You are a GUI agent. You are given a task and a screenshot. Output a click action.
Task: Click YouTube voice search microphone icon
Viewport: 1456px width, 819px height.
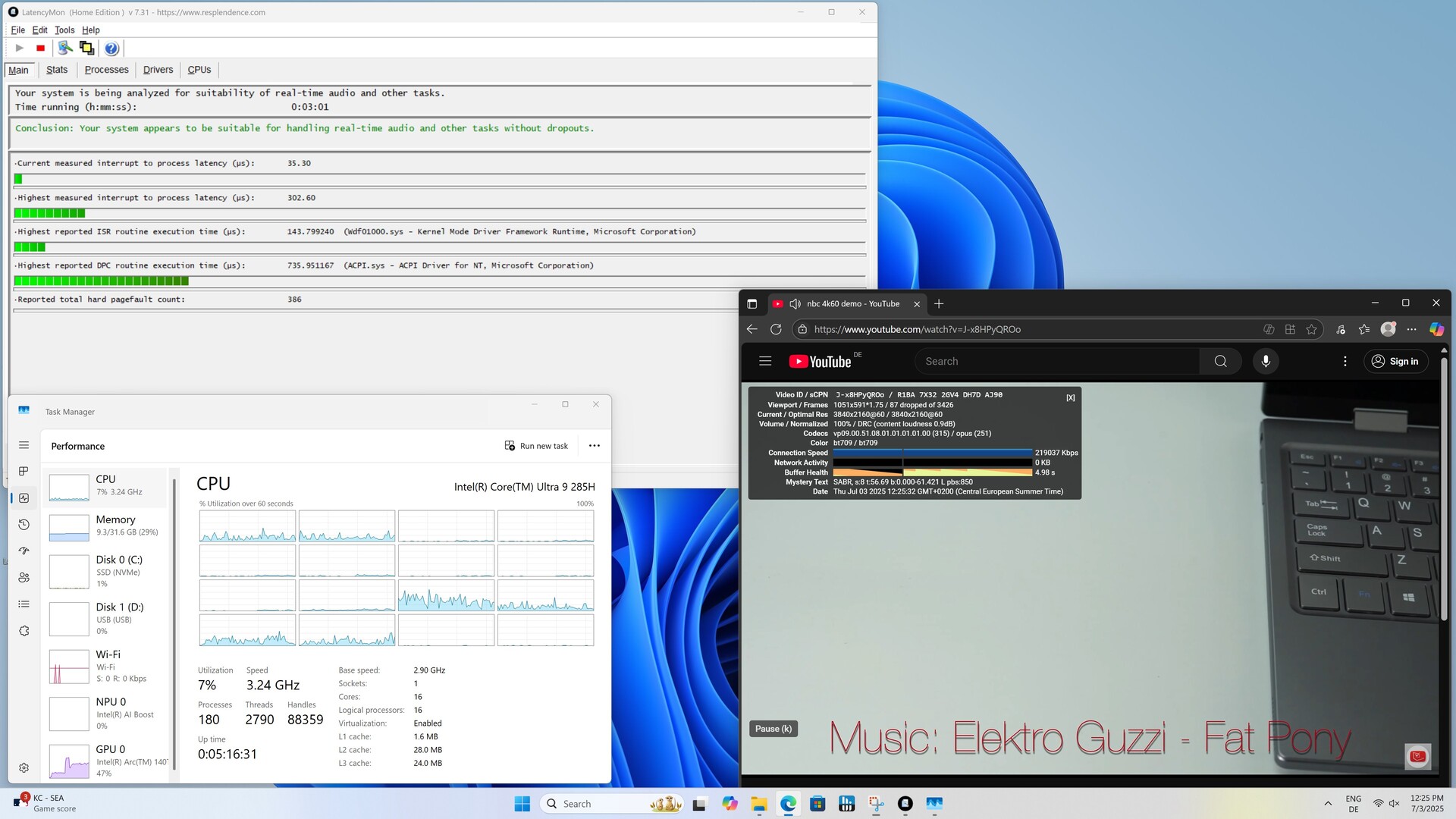1265,362
